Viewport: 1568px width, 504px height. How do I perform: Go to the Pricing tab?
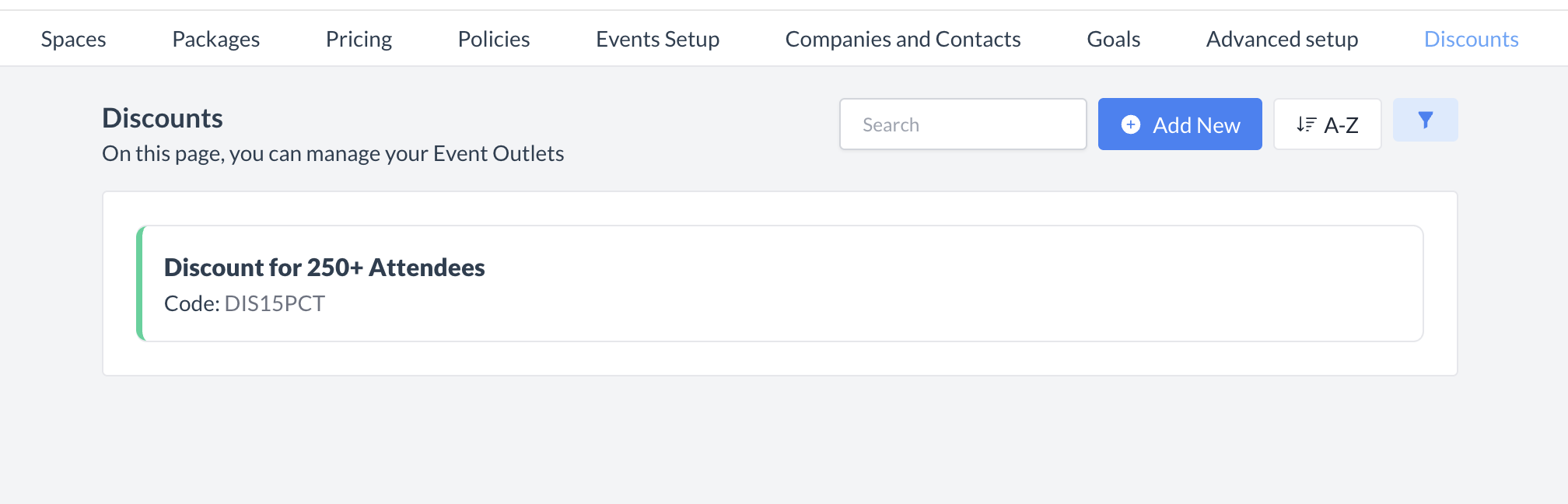point(359,39)
